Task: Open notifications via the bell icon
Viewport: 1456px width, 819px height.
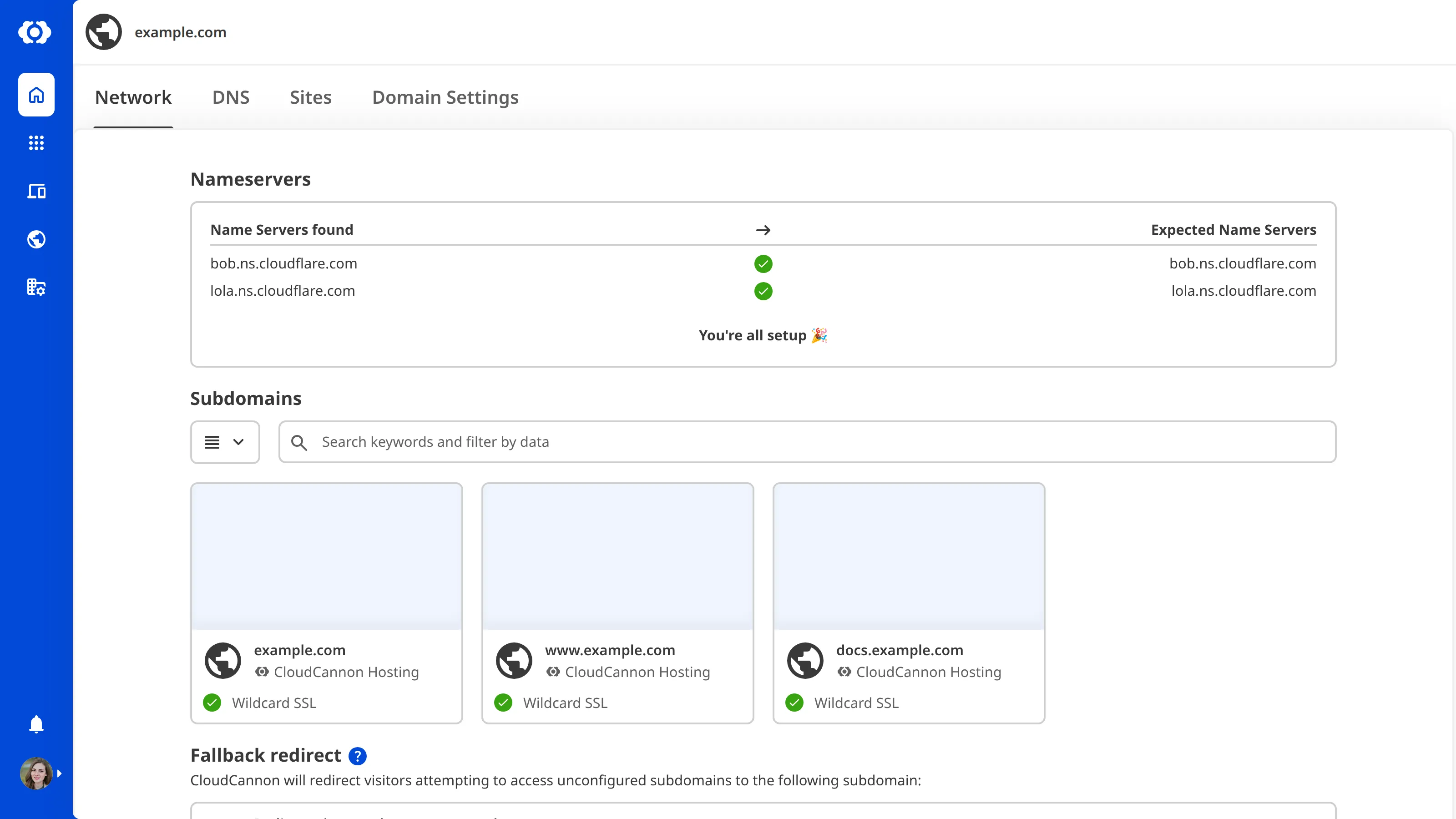Action: tap(35, 725)
